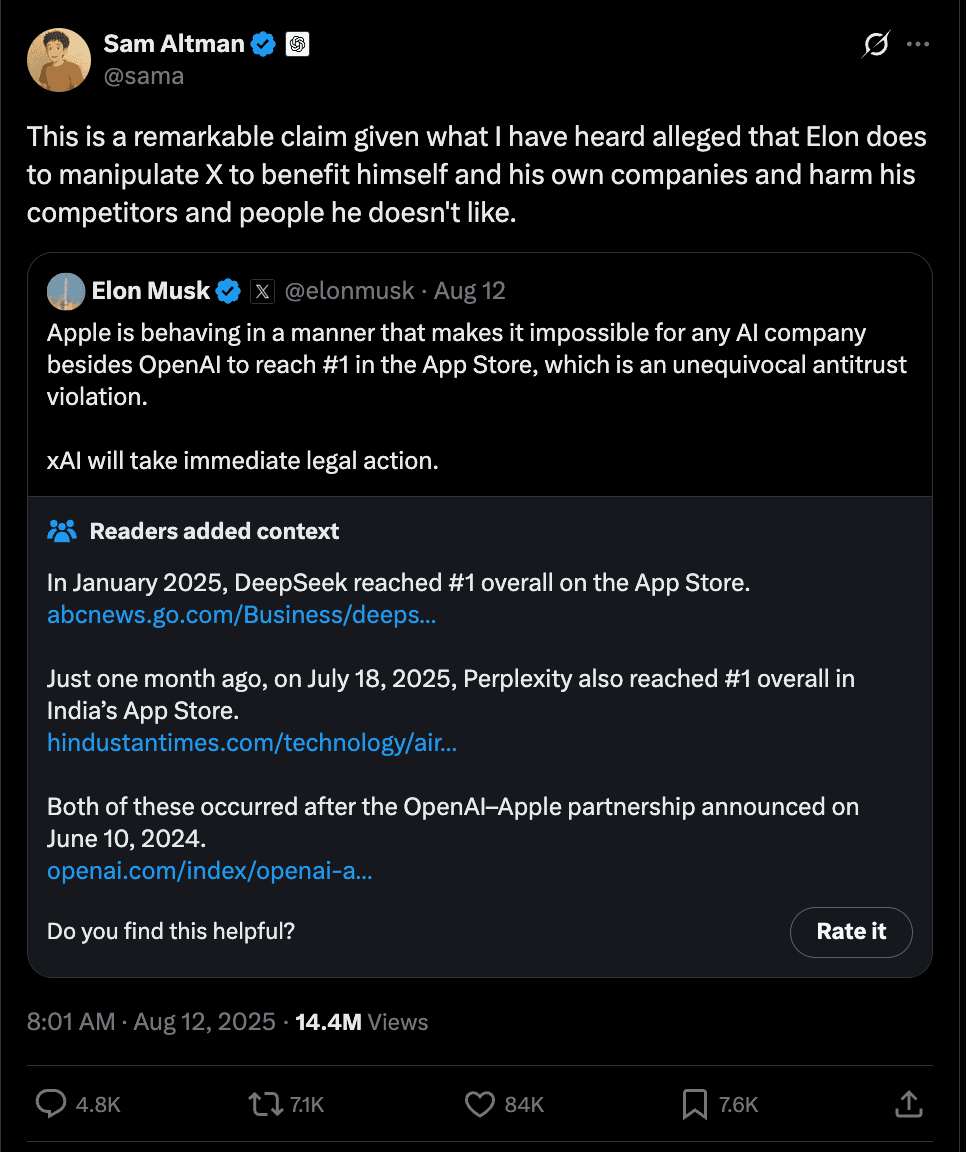
Task: Open the abcnews.go.com DeepSeek link
Action: [x=241, y=614]
